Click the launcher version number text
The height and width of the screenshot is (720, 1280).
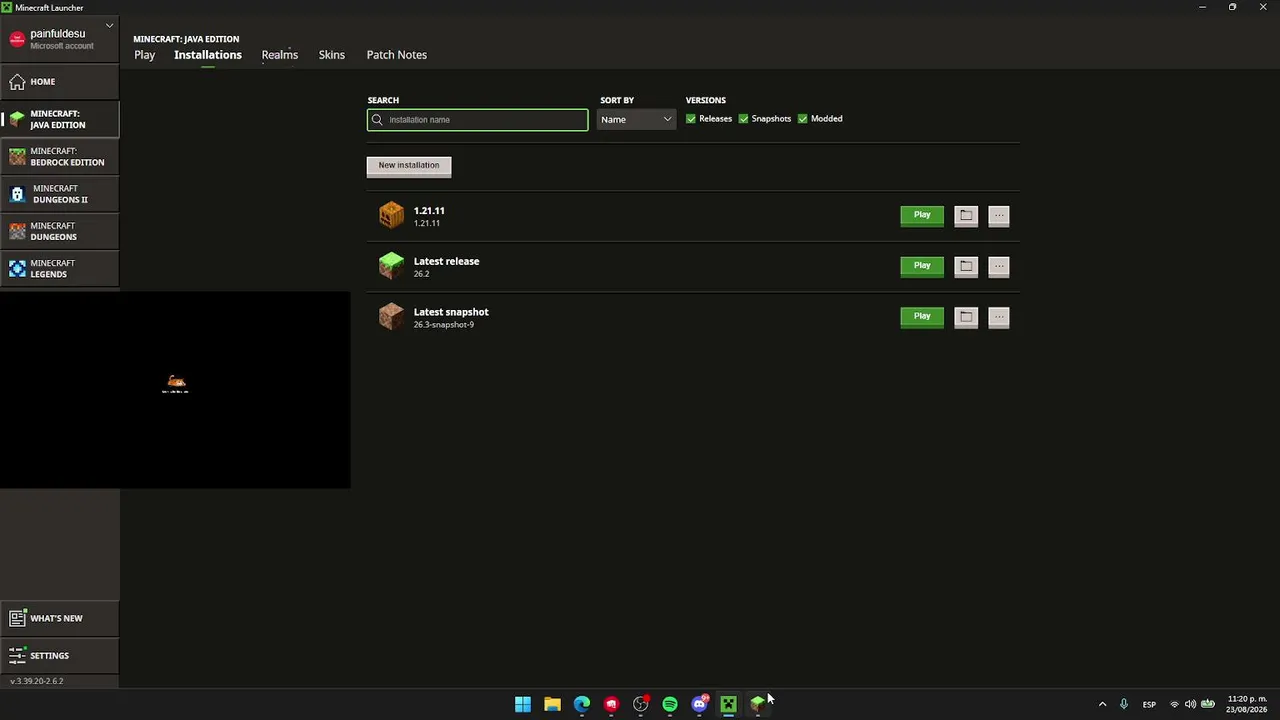(x=37, y=681)
